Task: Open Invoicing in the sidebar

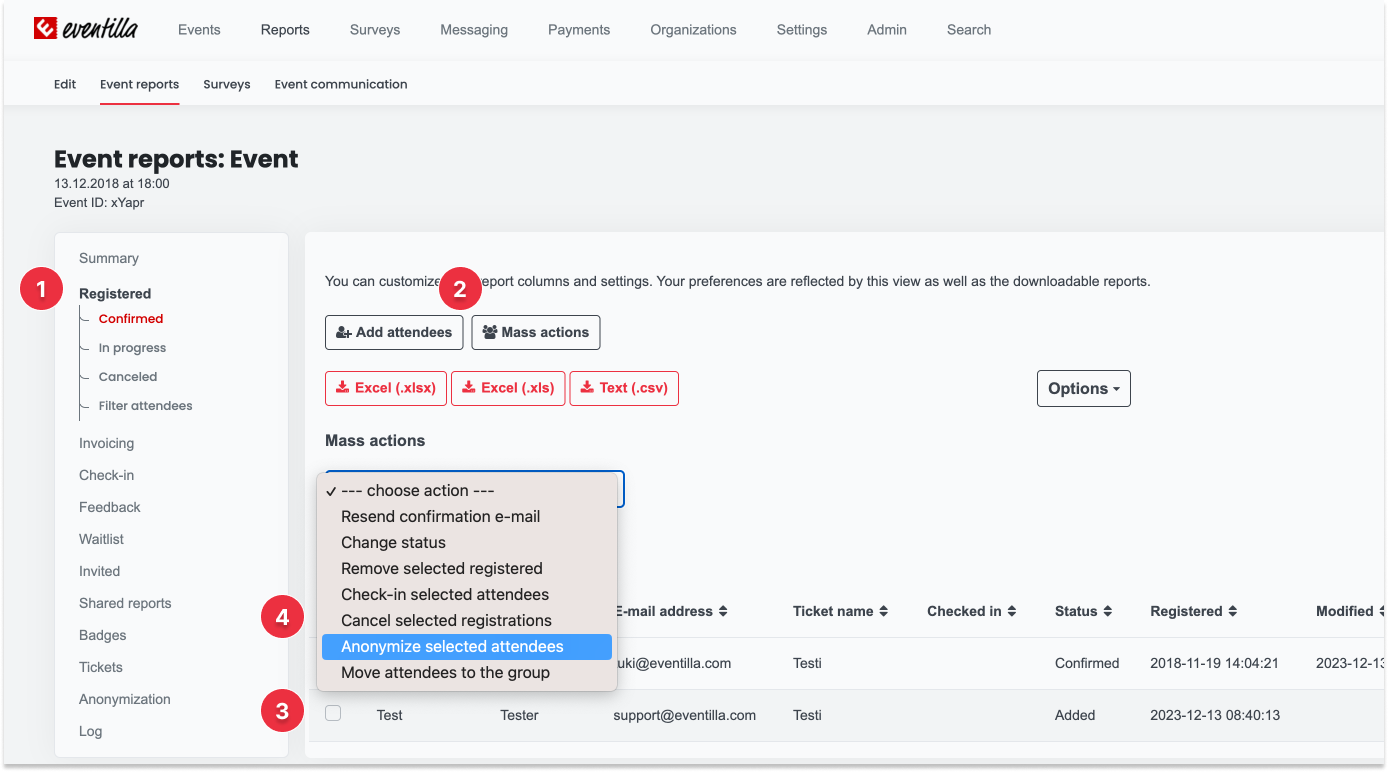Action: coord(106,443)
